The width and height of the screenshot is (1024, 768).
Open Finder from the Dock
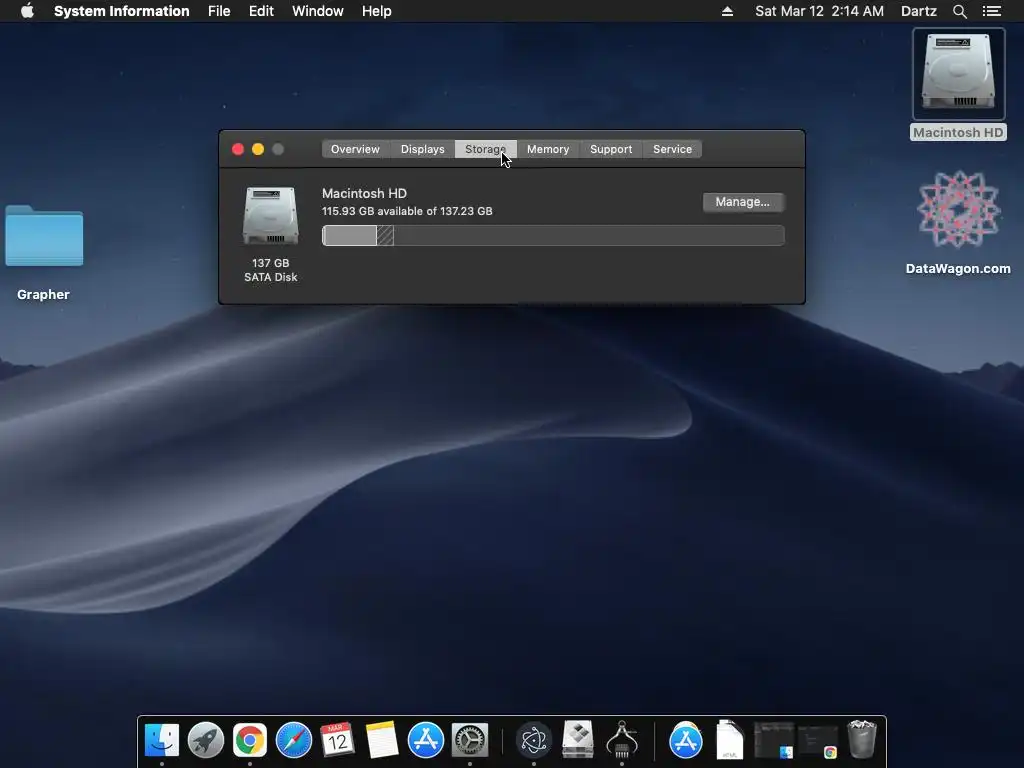coord(161,740)
